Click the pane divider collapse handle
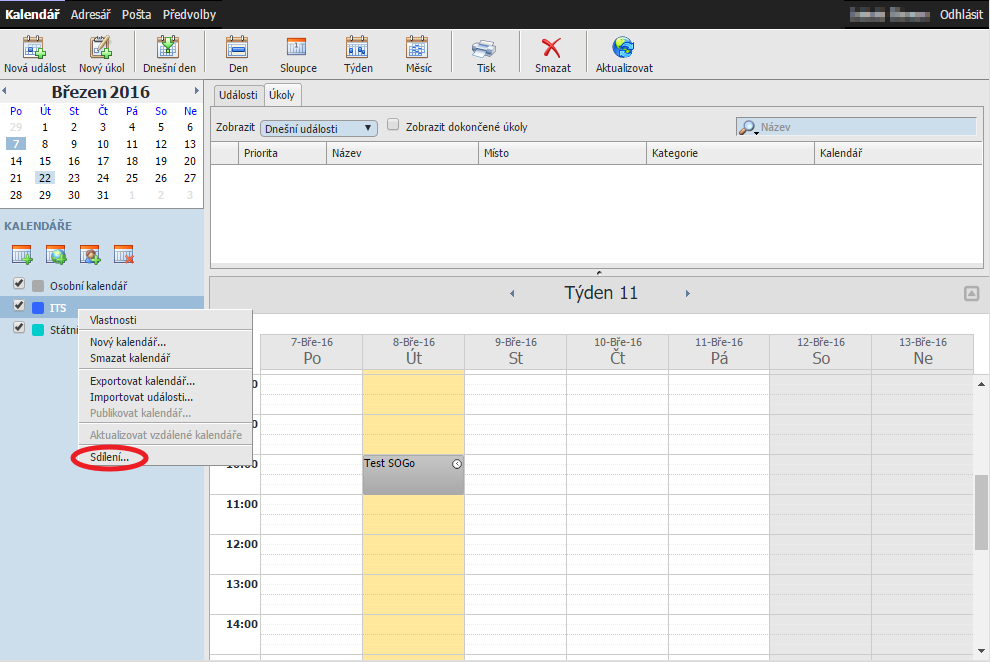Image resolution: width=990 pixels, height=662 pixels. pyautogui.click(x=599, y=273)
